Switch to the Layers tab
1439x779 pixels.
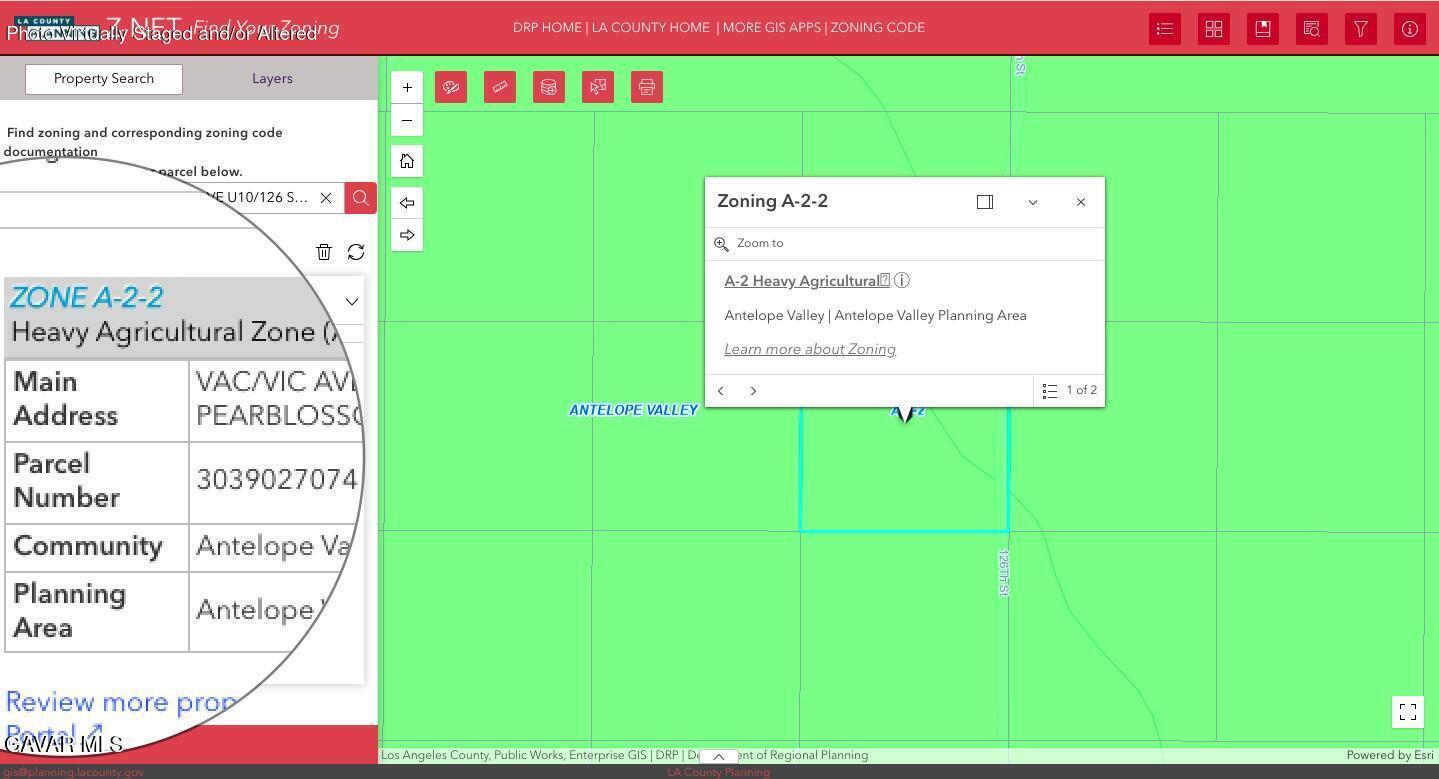[x=272, y=79]
